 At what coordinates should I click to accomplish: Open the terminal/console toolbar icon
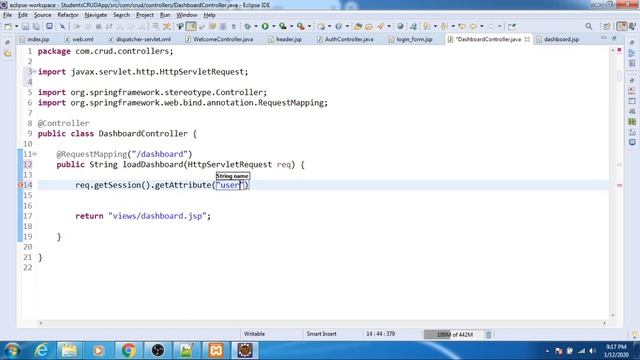pos(49,26)
